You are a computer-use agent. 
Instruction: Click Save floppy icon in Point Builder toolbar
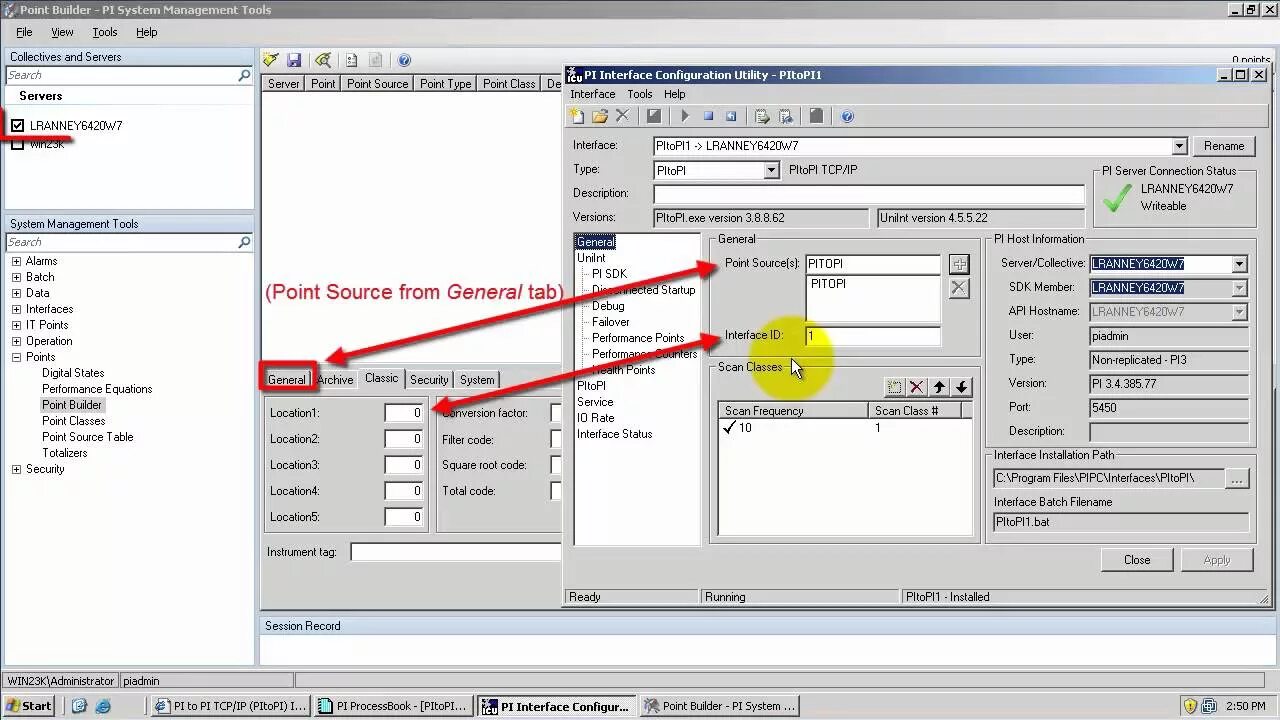294,60
